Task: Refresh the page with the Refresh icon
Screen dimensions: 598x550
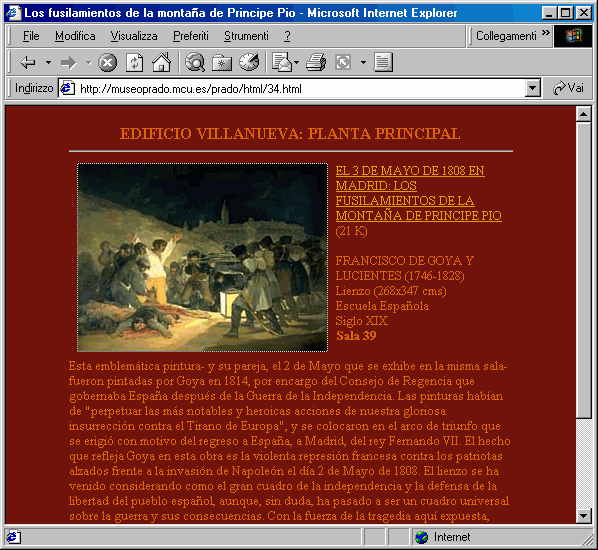Action: point(135,62)
